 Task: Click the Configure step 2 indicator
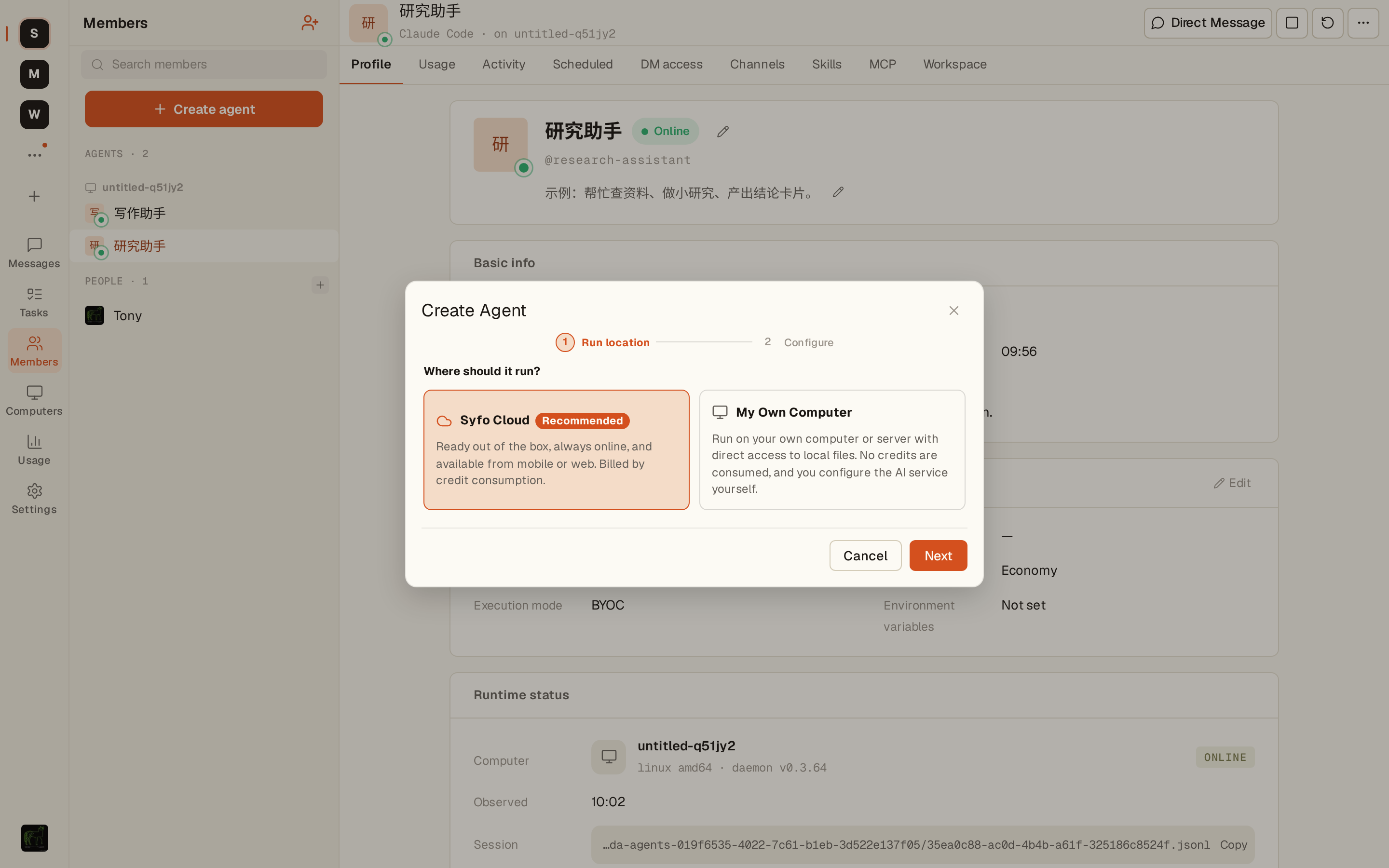click(x=798, y=342)
